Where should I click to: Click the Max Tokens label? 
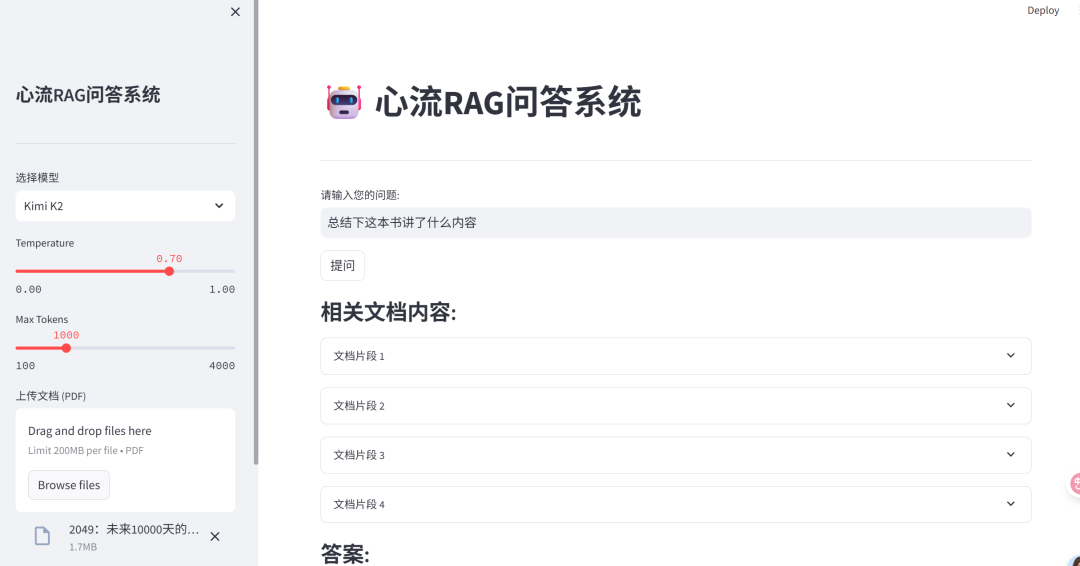[x=42, y=319]
